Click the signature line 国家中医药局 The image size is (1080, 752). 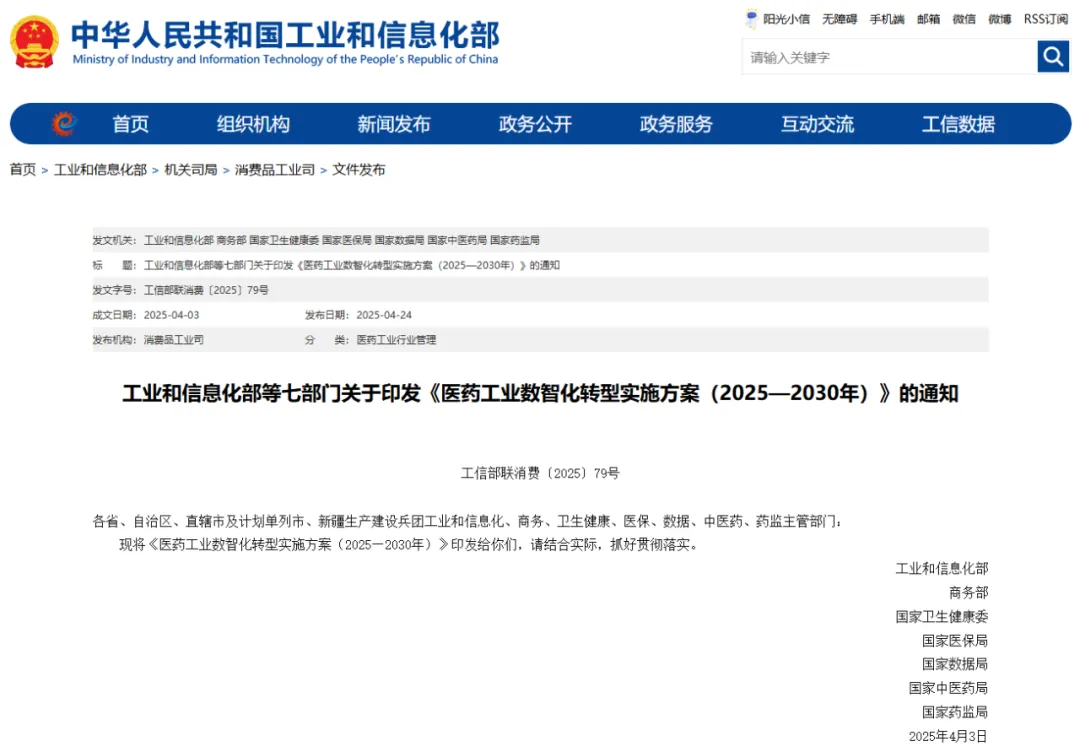point(948,688)
